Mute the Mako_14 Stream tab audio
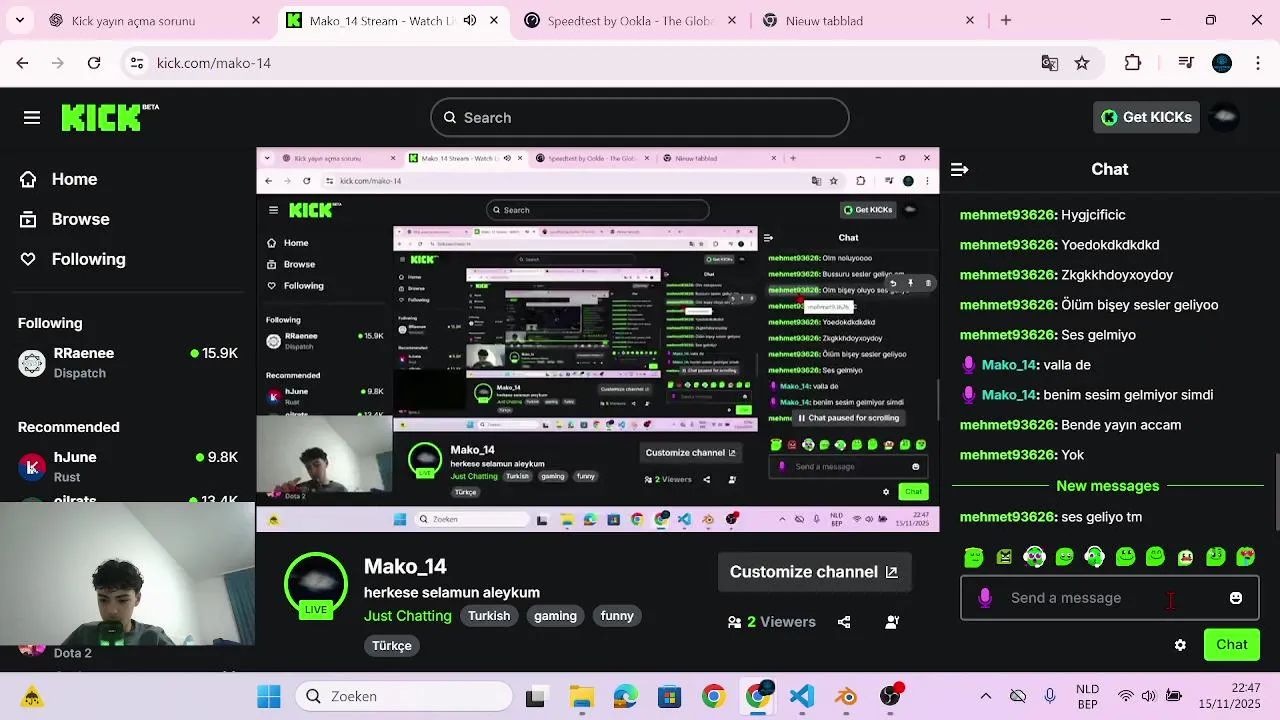This screenshot has height=720, width=1280. (470, 20)
